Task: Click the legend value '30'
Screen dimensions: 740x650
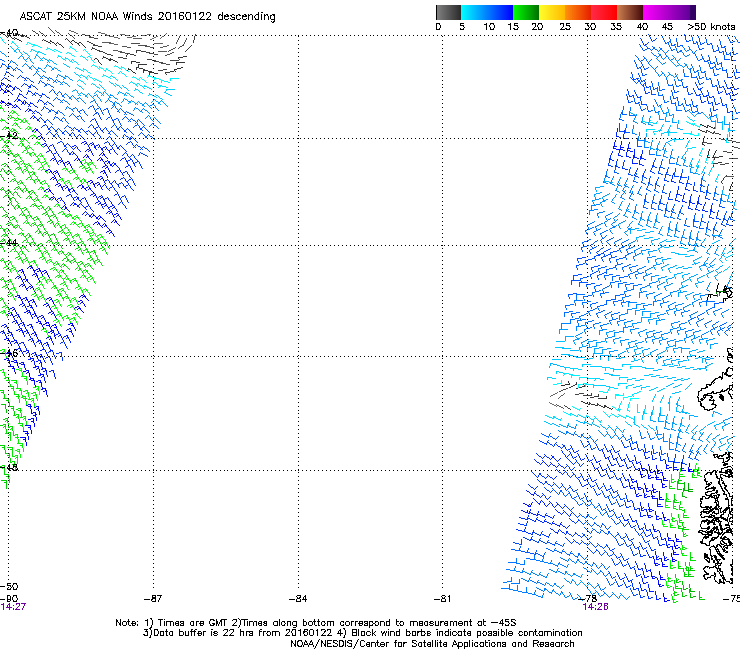Action: (590, 27)
